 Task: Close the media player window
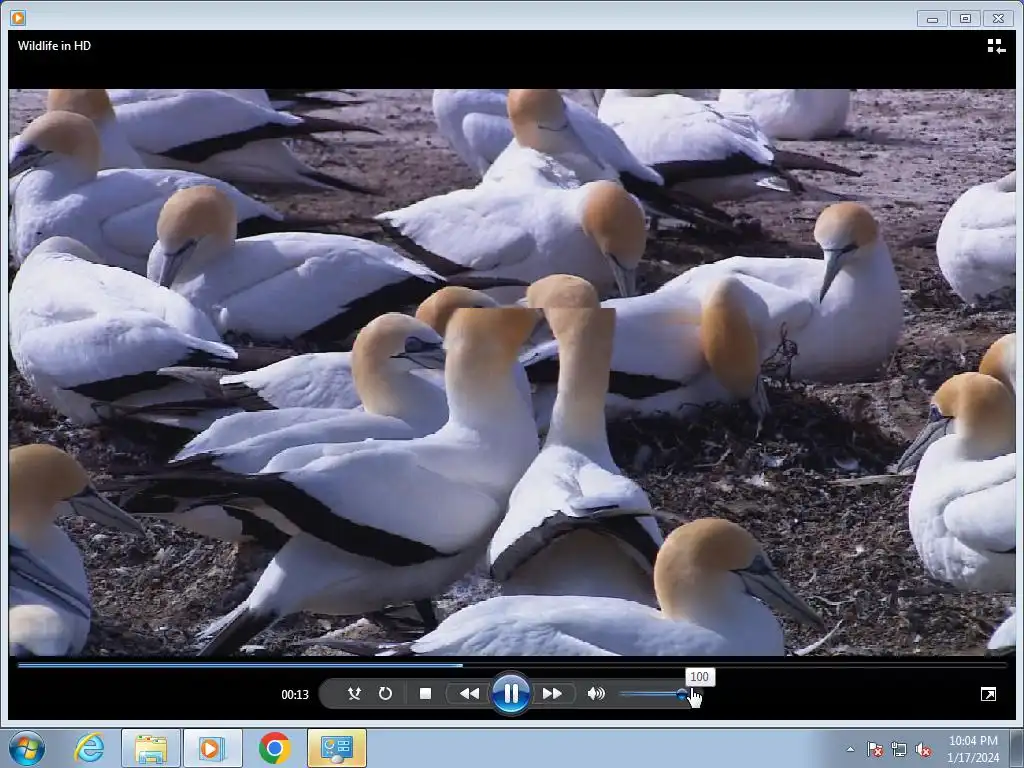(x=999, y=19)
